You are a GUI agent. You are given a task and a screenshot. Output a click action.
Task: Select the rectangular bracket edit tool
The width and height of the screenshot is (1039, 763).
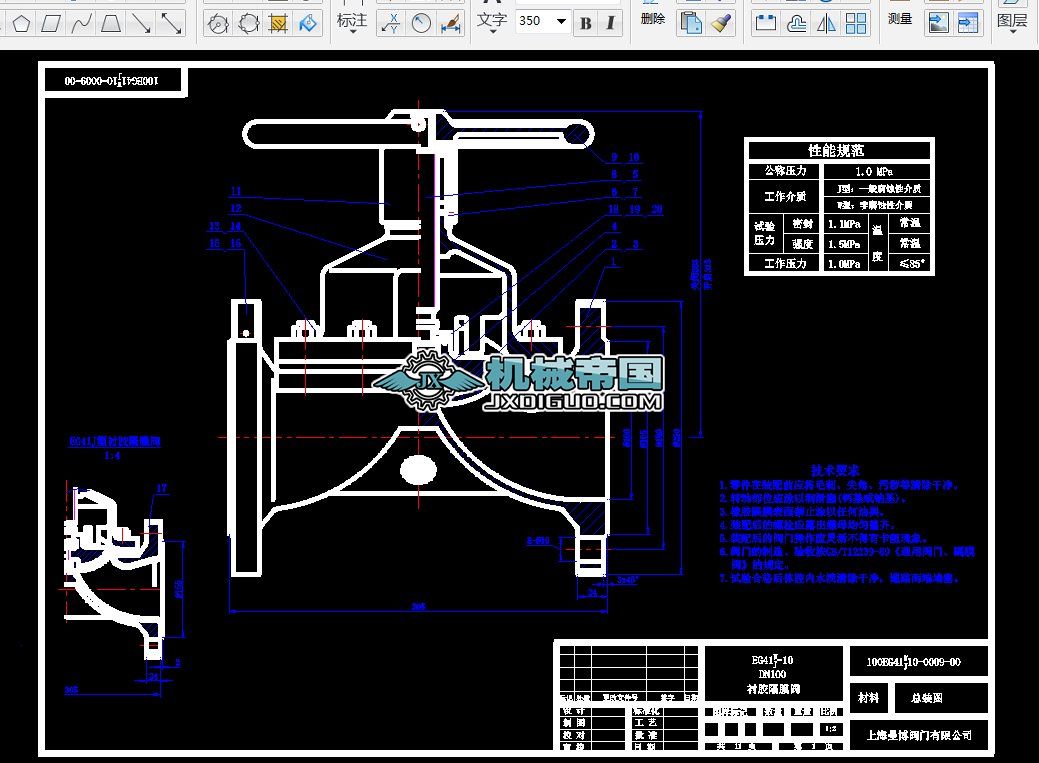tap(765, 24)
